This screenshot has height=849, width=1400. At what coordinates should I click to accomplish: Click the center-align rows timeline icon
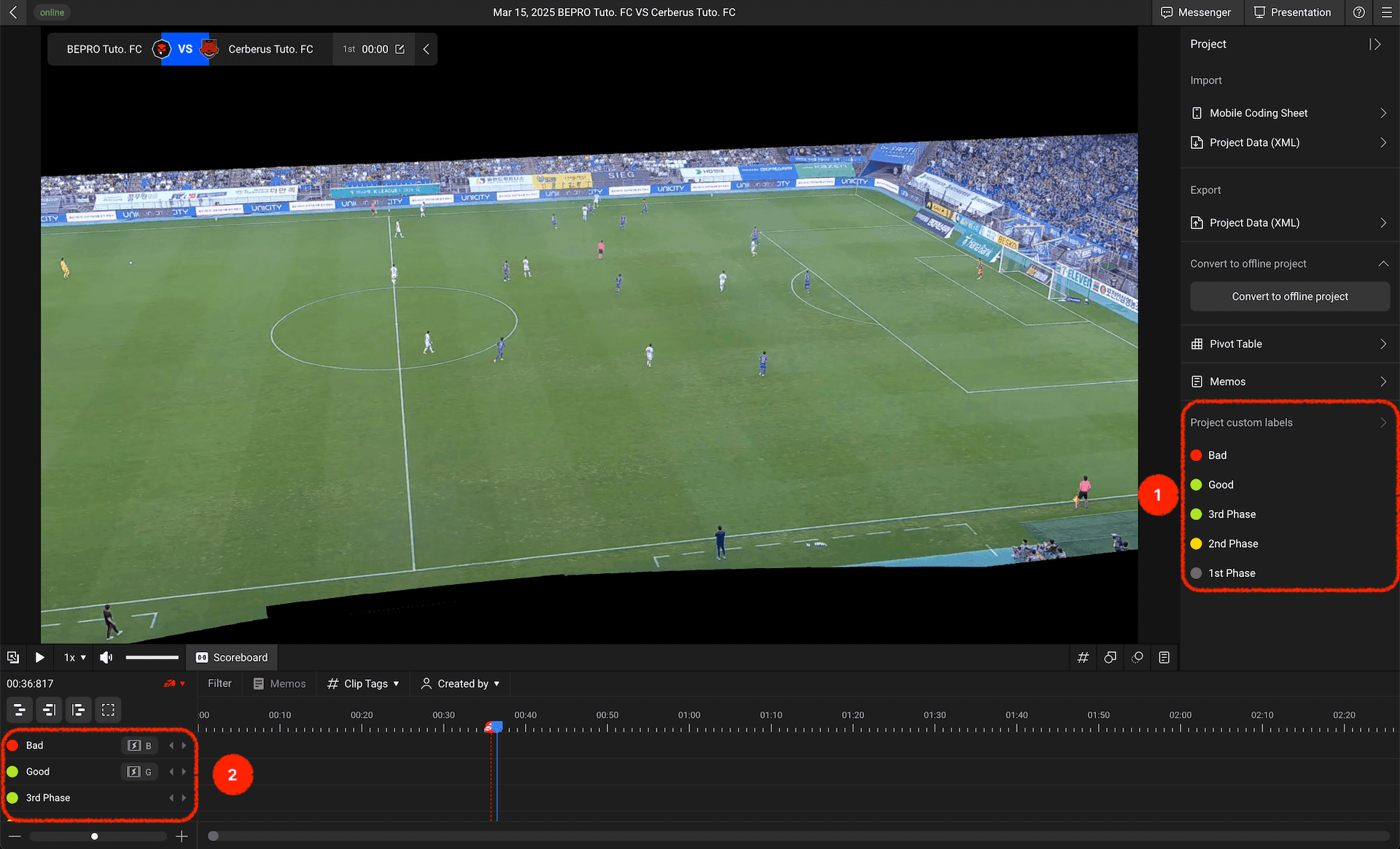point(20,710)
